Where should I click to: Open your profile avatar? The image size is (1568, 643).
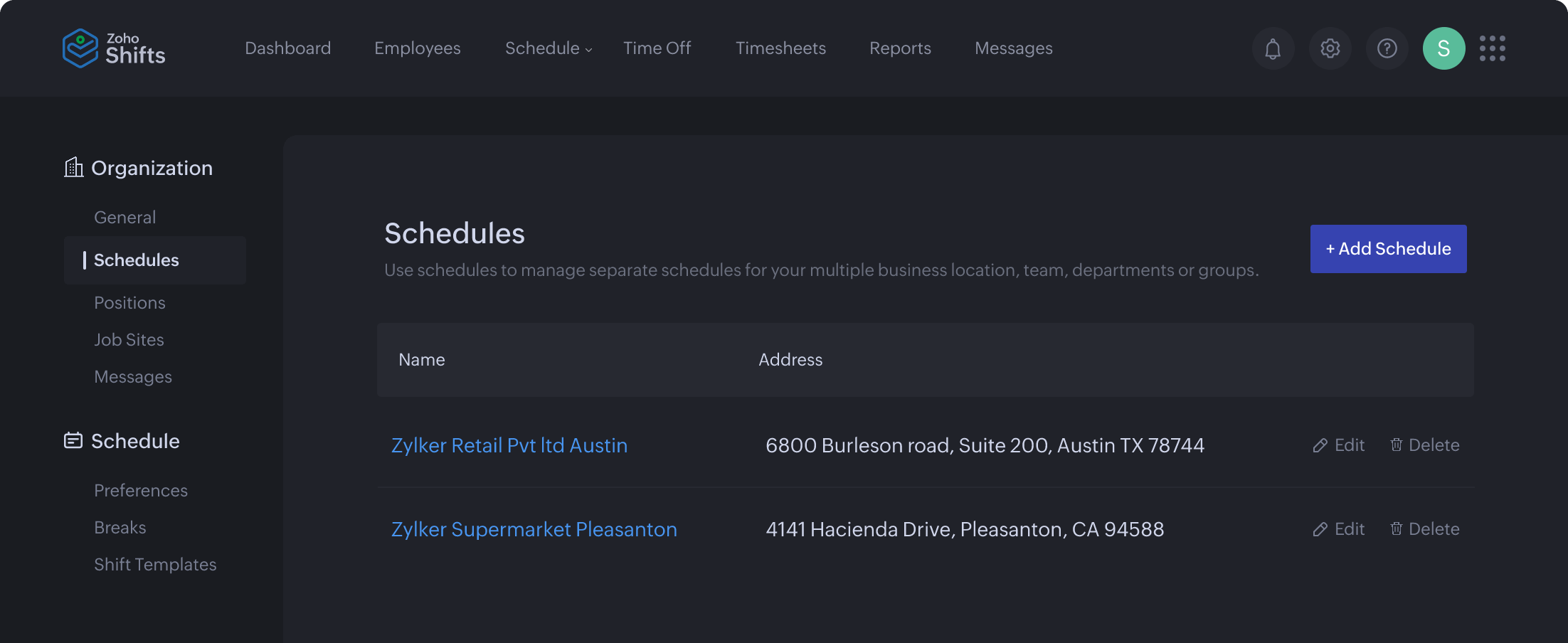coord(1443,48)
